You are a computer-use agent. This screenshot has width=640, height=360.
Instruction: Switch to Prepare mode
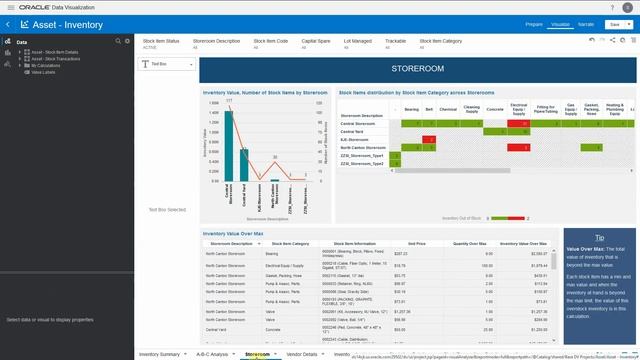click(534, 24)
